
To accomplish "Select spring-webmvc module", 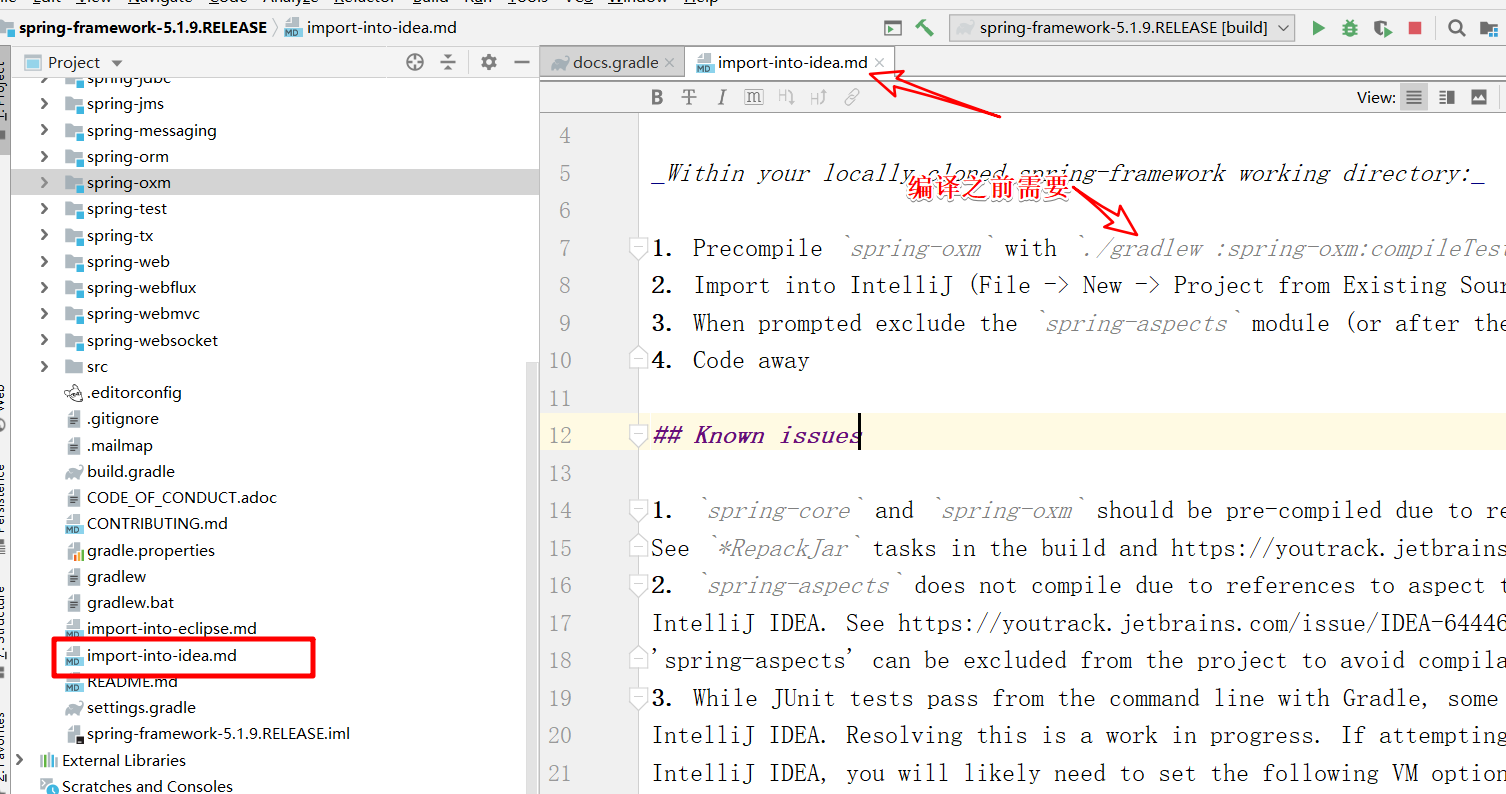I will click(x=143, y=313).
